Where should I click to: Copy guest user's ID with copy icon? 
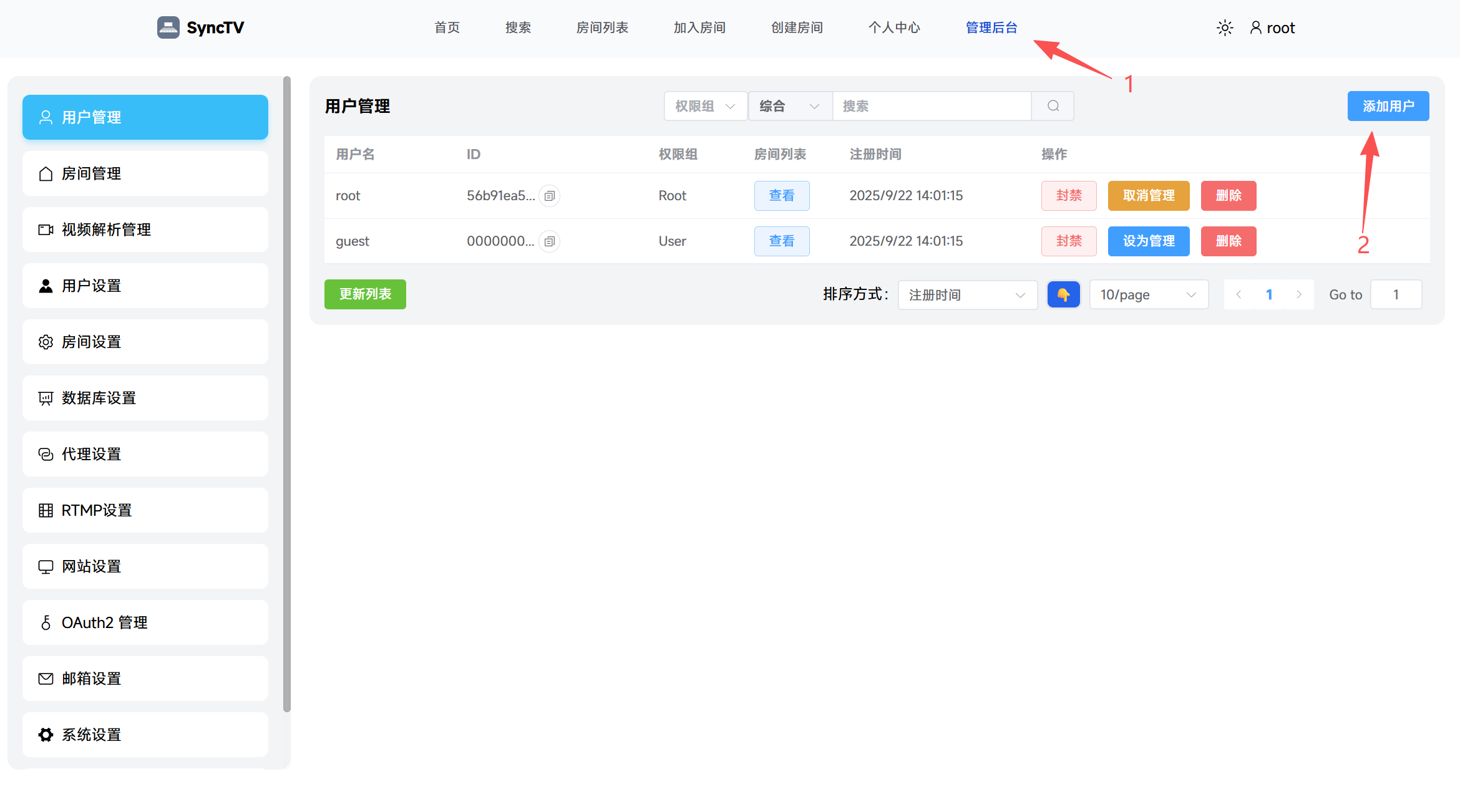click(x=549, y=241)
